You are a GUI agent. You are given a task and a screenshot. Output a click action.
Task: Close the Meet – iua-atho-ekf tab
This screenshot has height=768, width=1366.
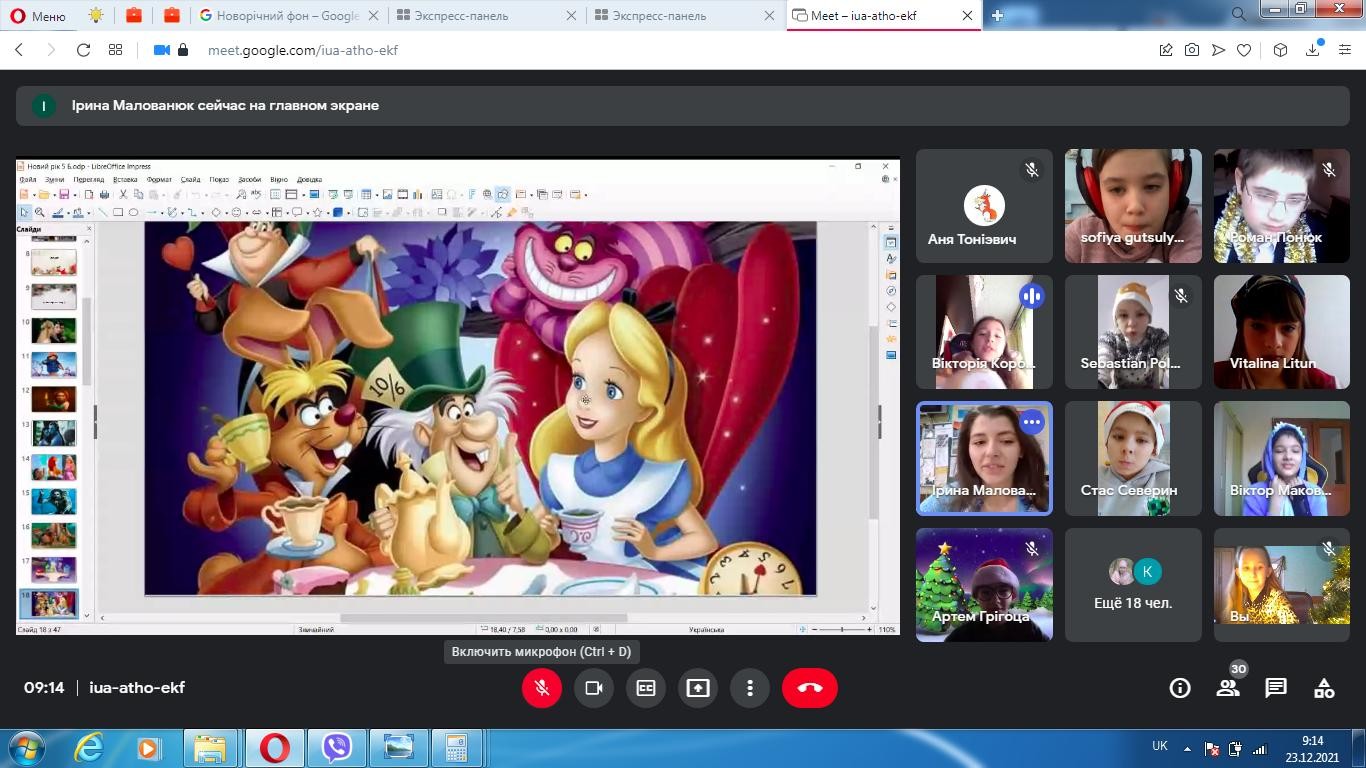967,16
